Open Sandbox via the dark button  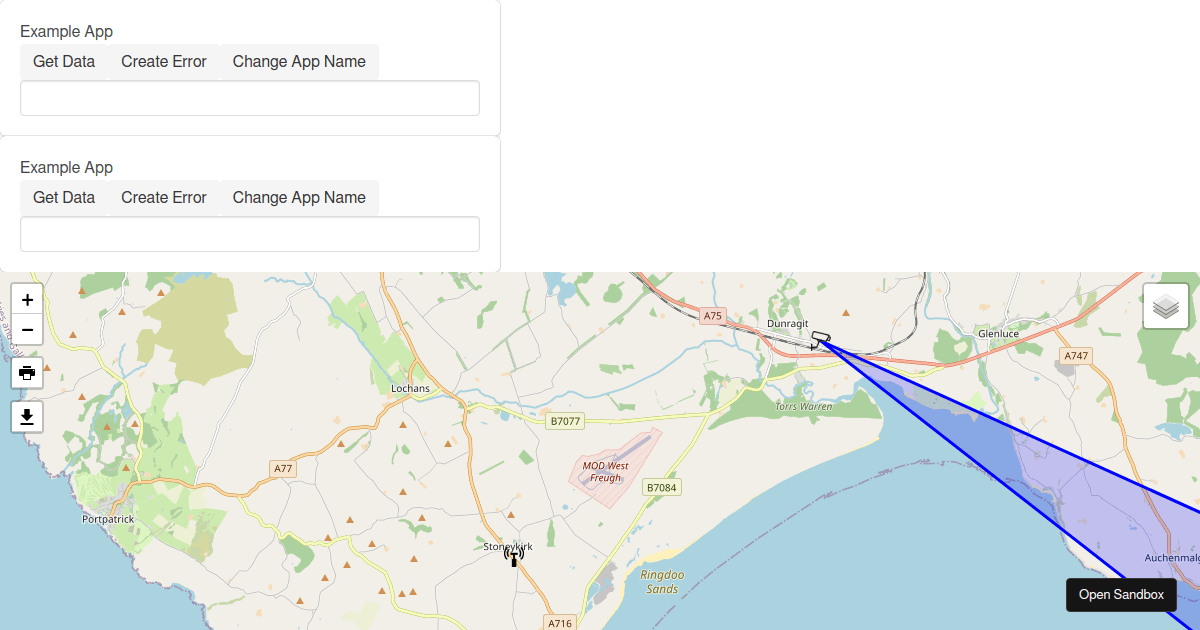pos(1121,594)
